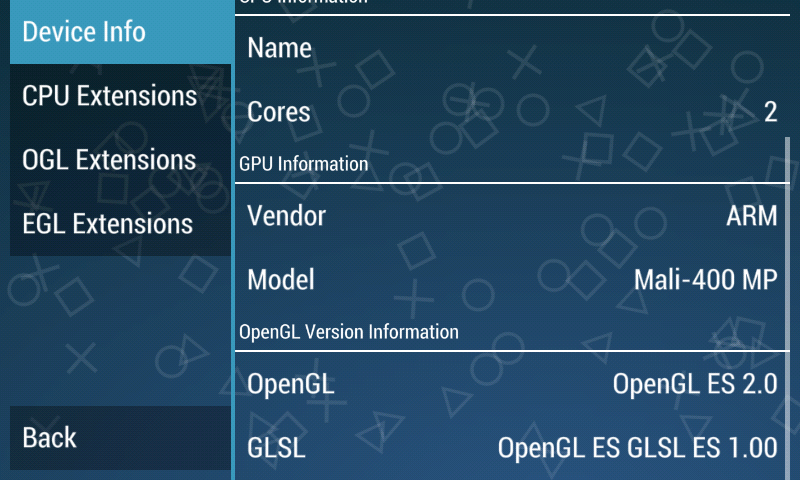Screen dimensions: 800x480
Task: Click the OpenGL row label
Action: [x=291, y=384]
